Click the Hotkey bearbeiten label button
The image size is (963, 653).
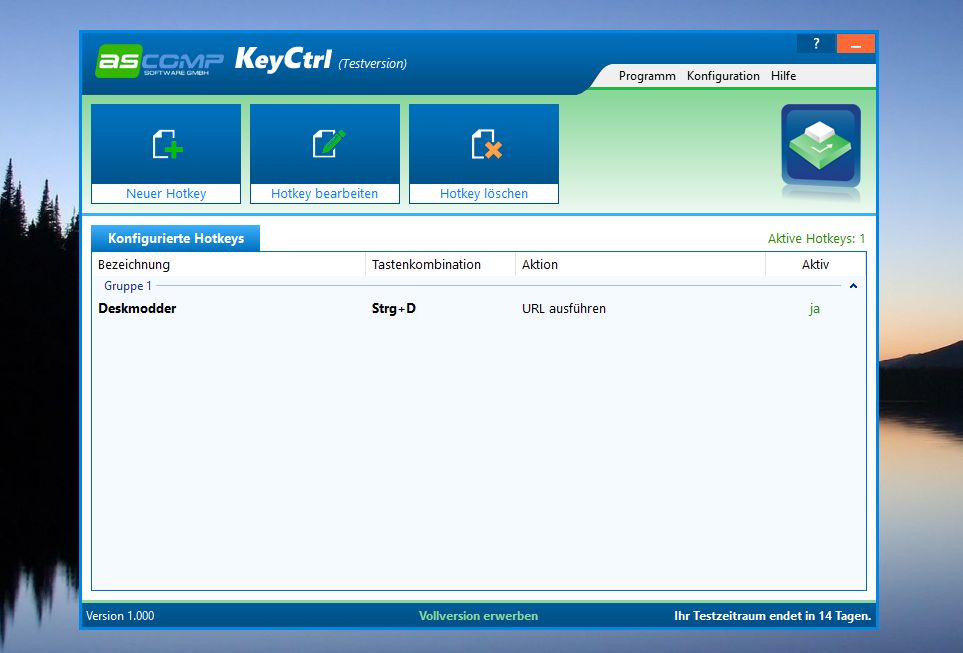(x=324, y=194)
